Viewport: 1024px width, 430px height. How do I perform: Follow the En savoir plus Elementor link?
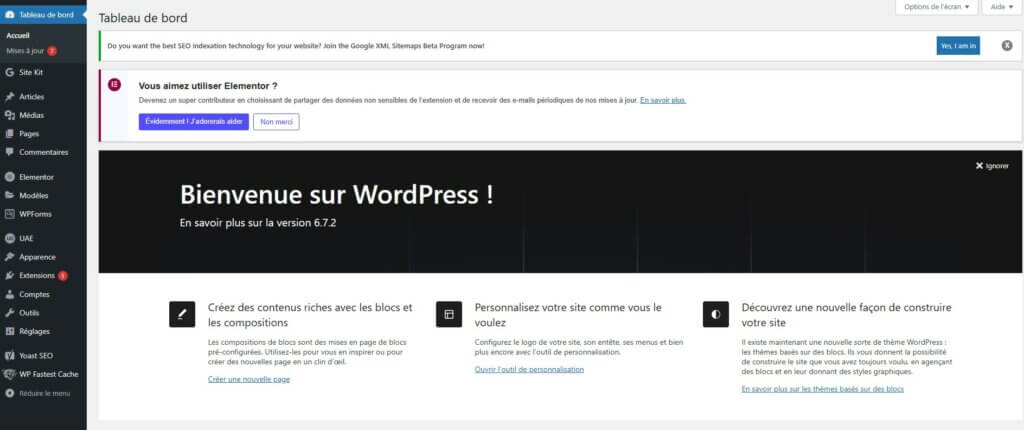[x=663, y=101]
